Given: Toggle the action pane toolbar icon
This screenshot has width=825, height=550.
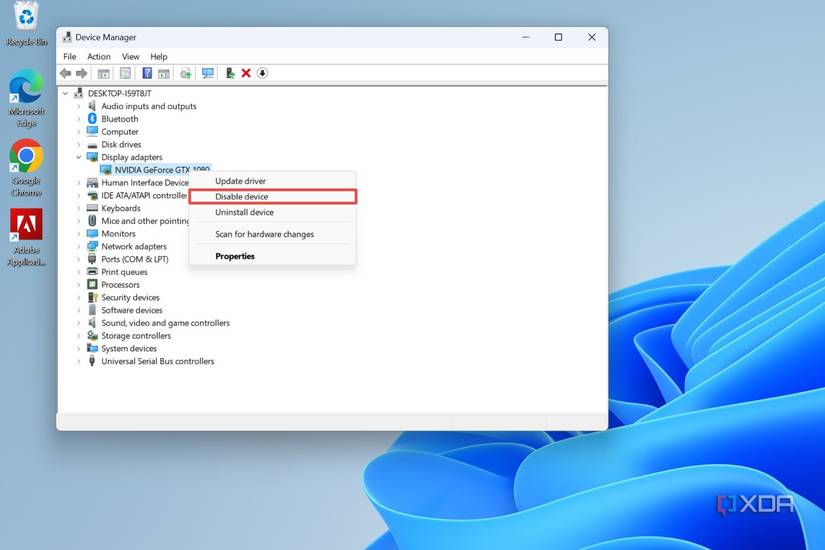Looking at the screenshot, I should [x=164, y=73].
